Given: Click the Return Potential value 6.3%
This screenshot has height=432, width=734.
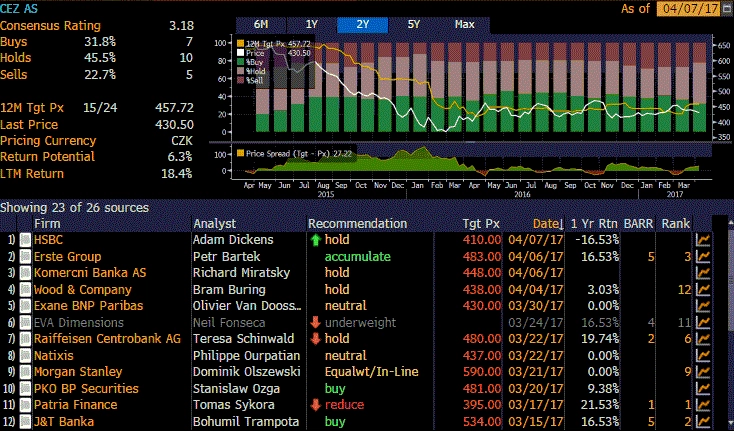Looking at the screenshot, I should pyautogui.click(x=180, y=157).
